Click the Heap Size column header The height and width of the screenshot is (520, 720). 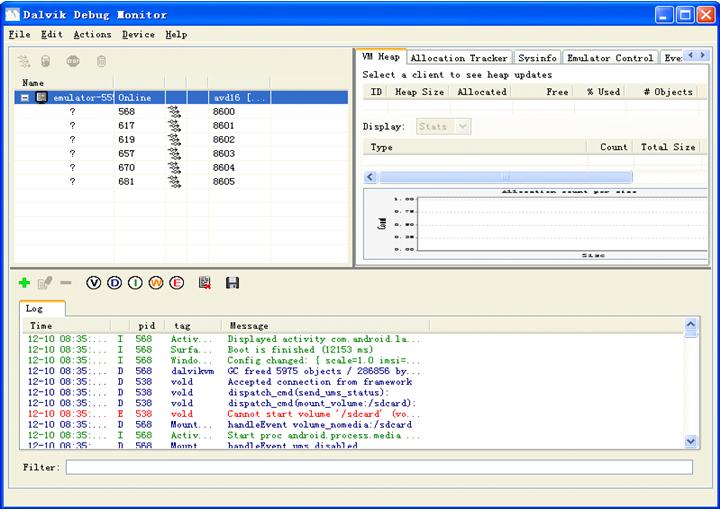pos(419,92)
